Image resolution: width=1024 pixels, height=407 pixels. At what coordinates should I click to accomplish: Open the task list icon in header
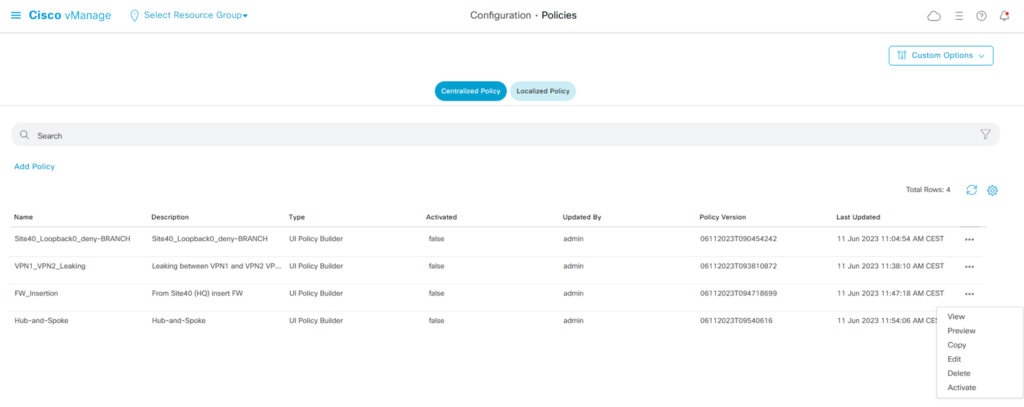coord(958,16)
